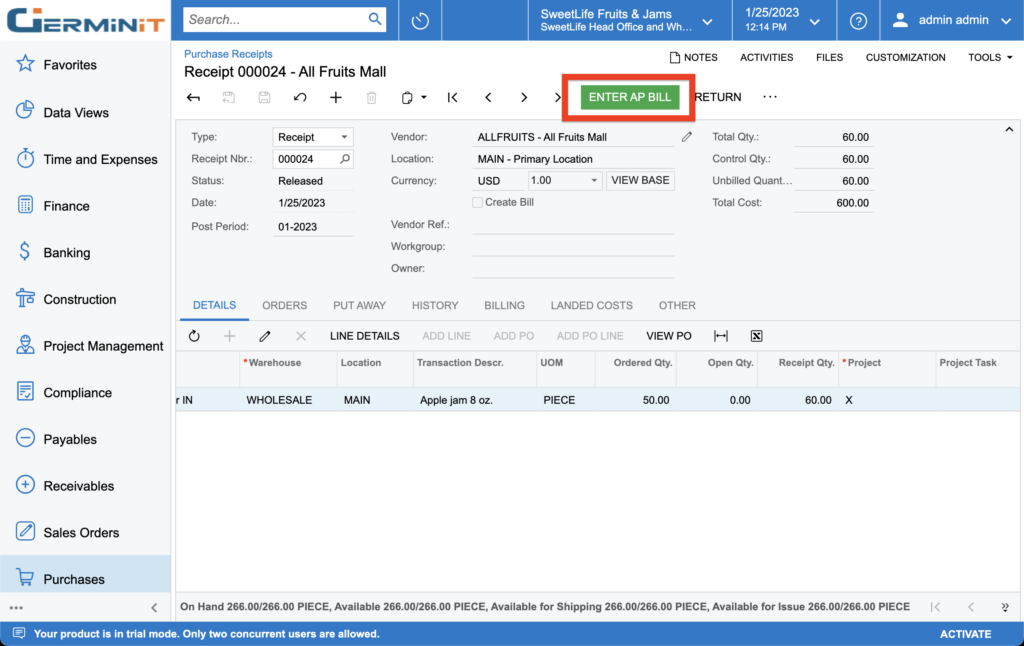Click the undo icon in the receipt toolbar

pos(300,97)
